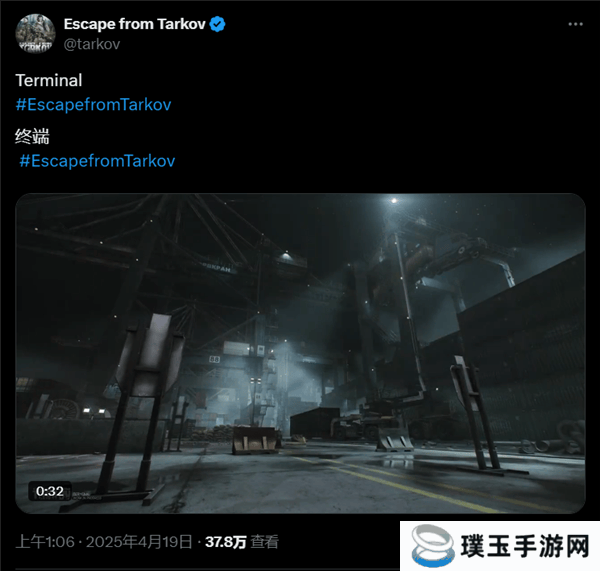Follow the #EscapefromTarkov hashtag below 终端
This screenshot has height=571, width=600.
(x=97, y=161)
